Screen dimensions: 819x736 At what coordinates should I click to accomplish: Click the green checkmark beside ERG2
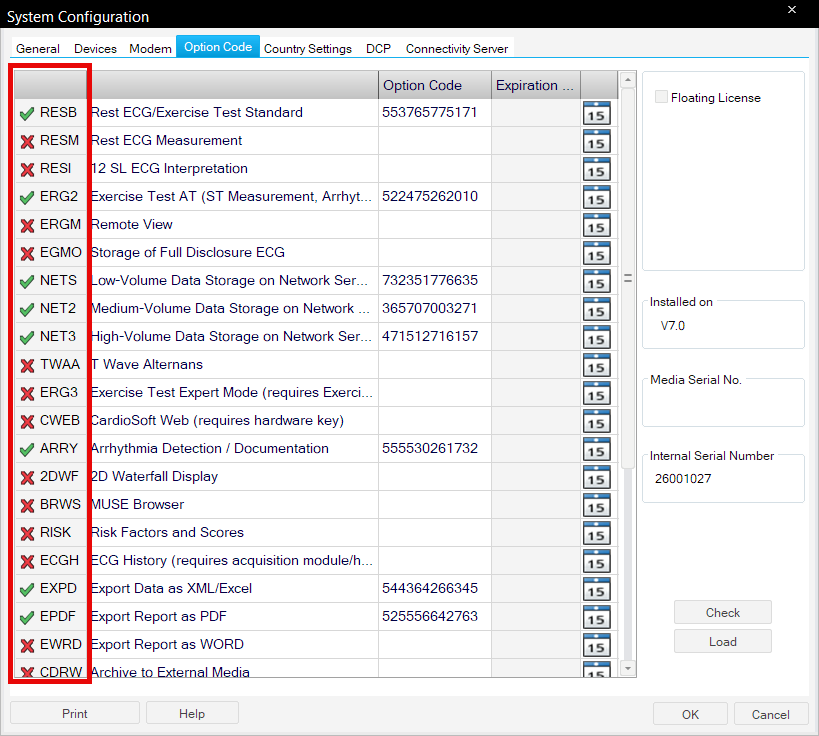[27, 197]
